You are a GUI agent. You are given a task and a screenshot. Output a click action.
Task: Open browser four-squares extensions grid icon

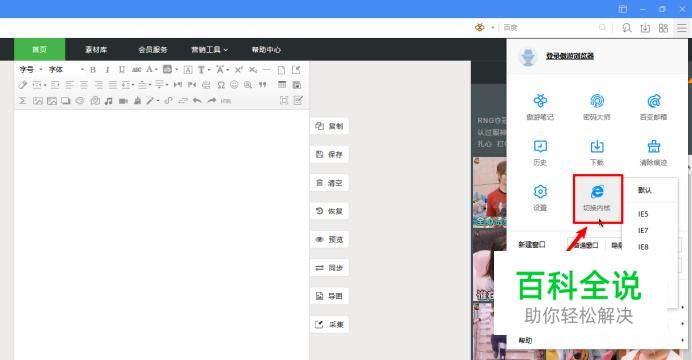[x=663, y=28]
